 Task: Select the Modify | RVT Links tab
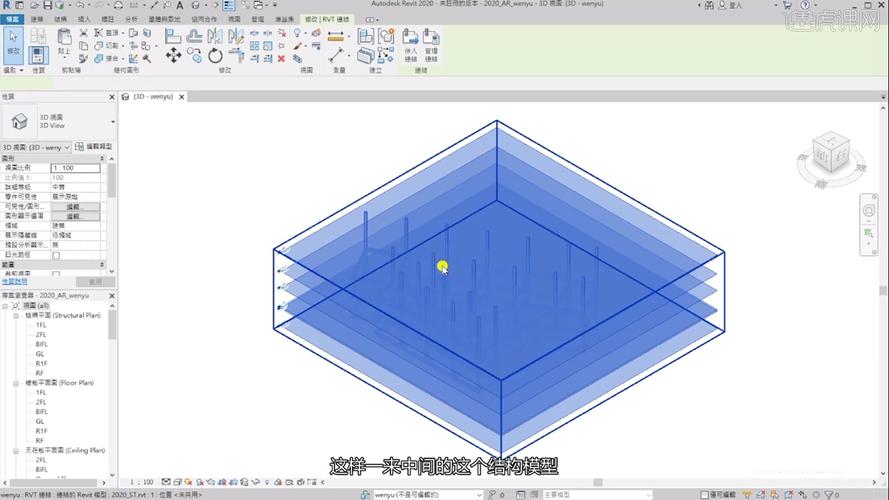(327, 19)
